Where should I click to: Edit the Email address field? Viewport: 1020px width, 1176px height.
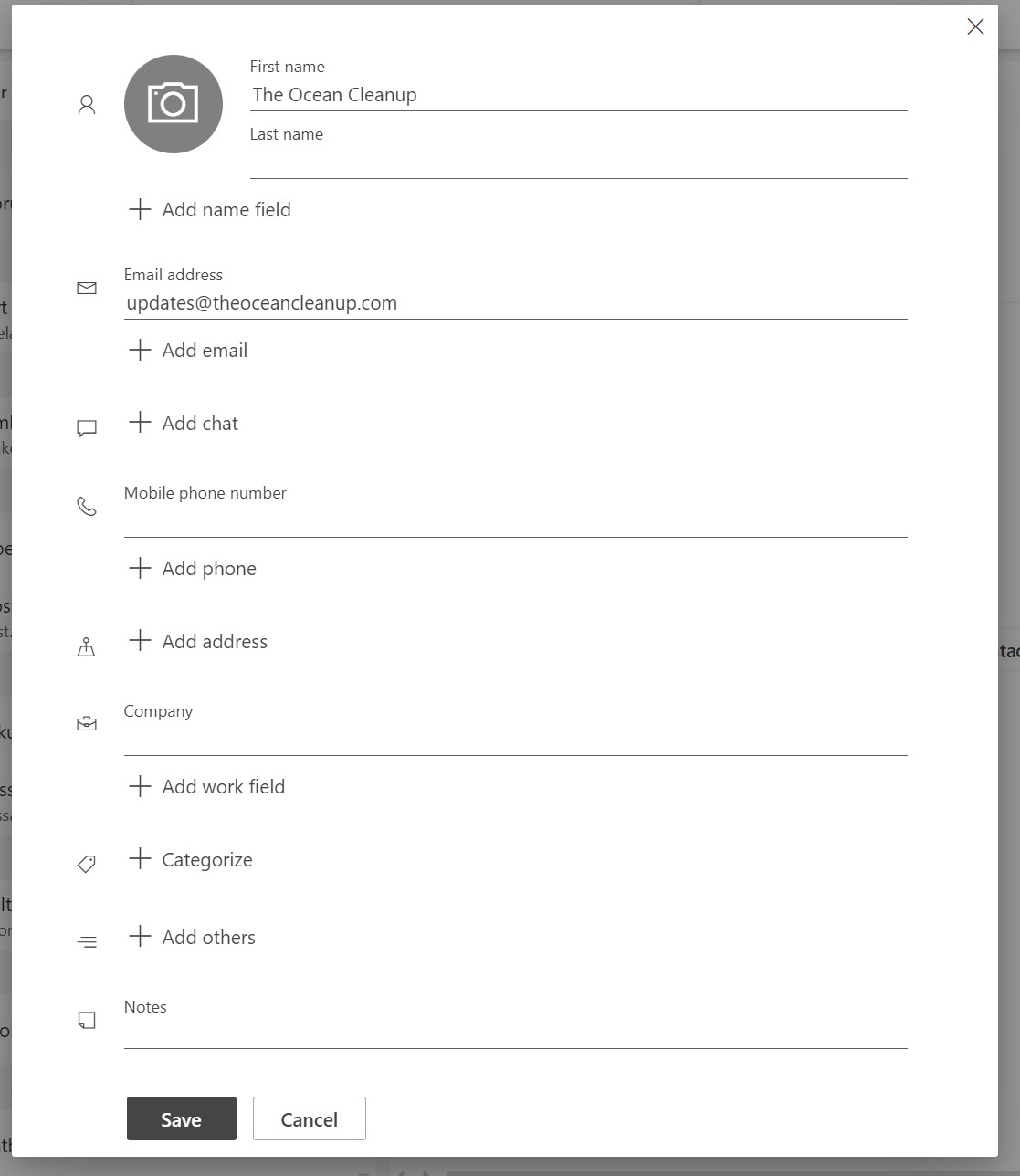(x=515, y=303)
